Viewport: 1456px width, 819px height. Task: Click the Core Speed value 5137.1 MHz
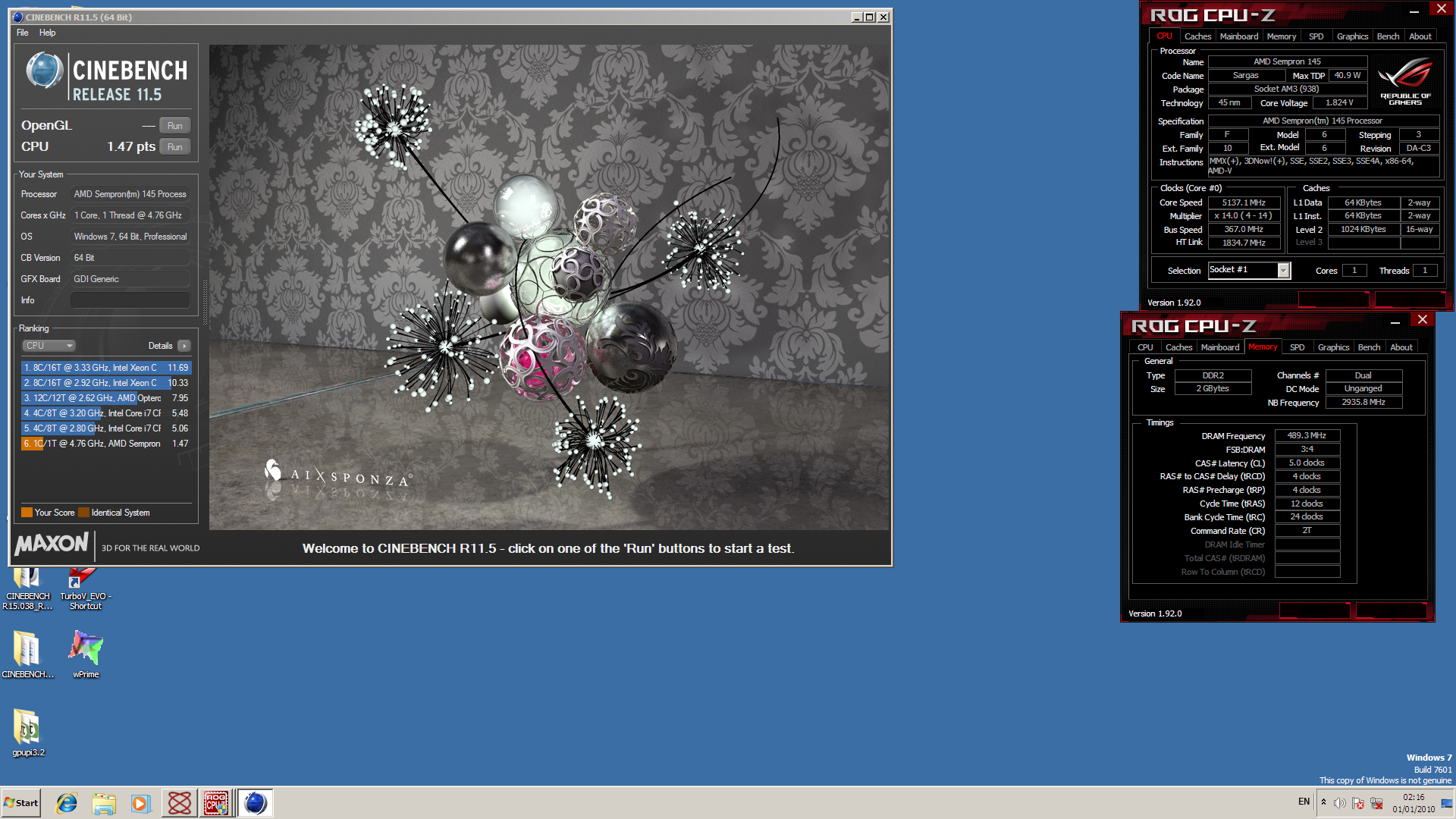click(x=1244, y=203)
